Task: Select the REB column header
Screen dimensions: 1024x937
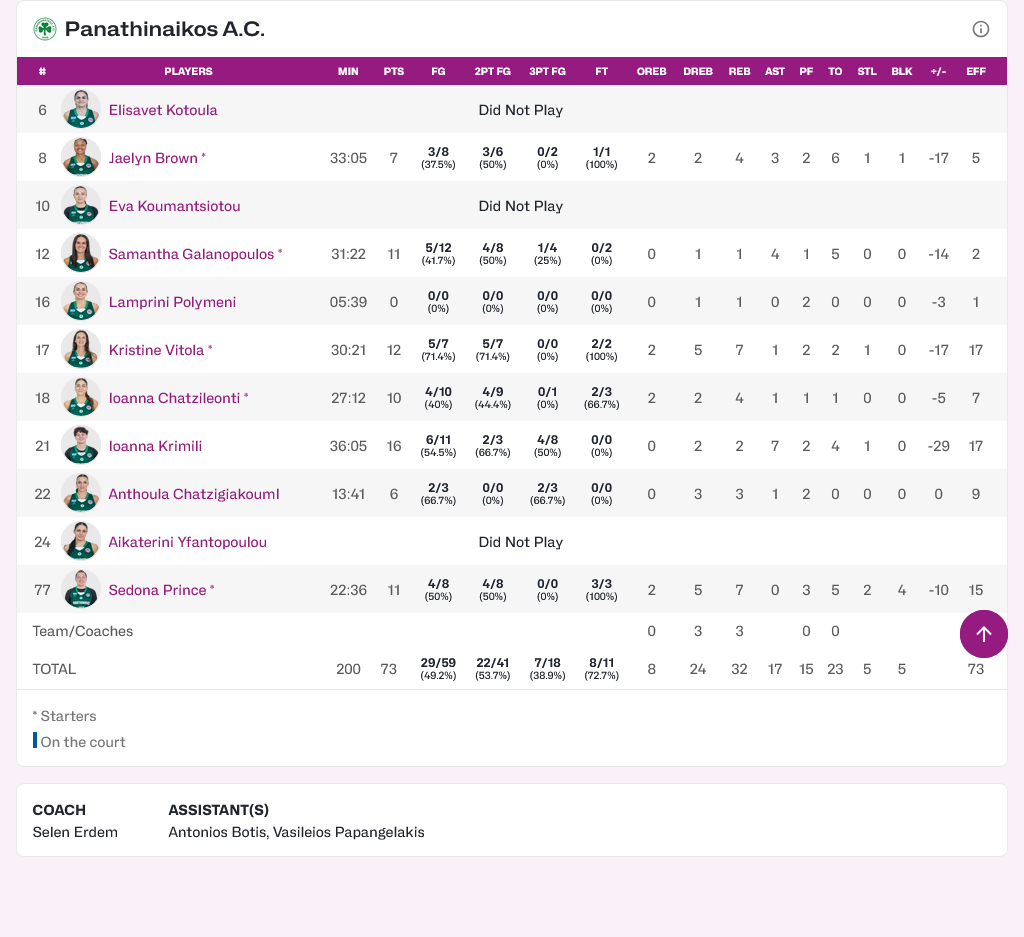Action: point(739,72)
